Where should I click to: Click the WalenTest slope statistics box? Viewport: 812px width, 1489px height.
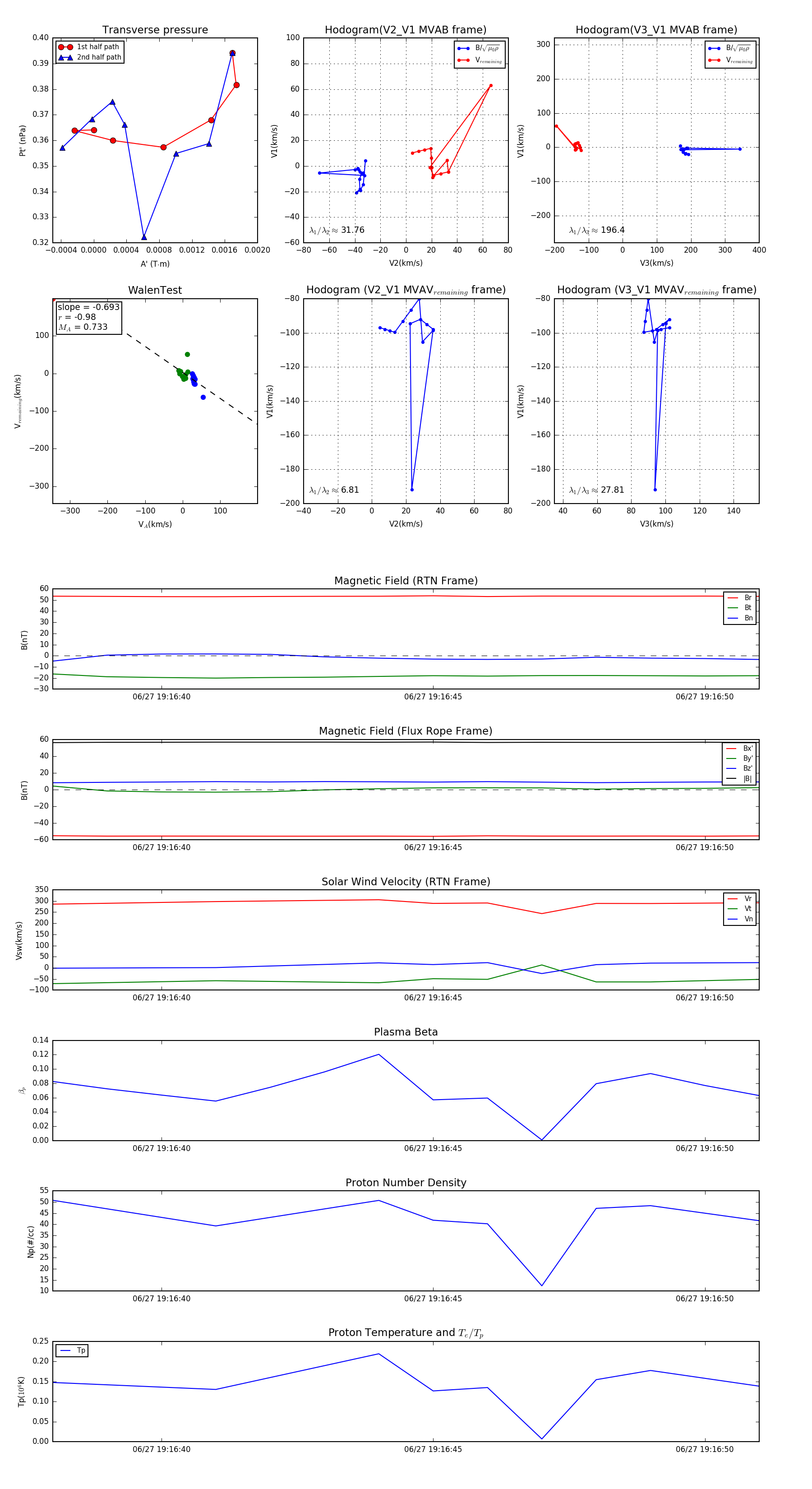click(x=88, y=317)
